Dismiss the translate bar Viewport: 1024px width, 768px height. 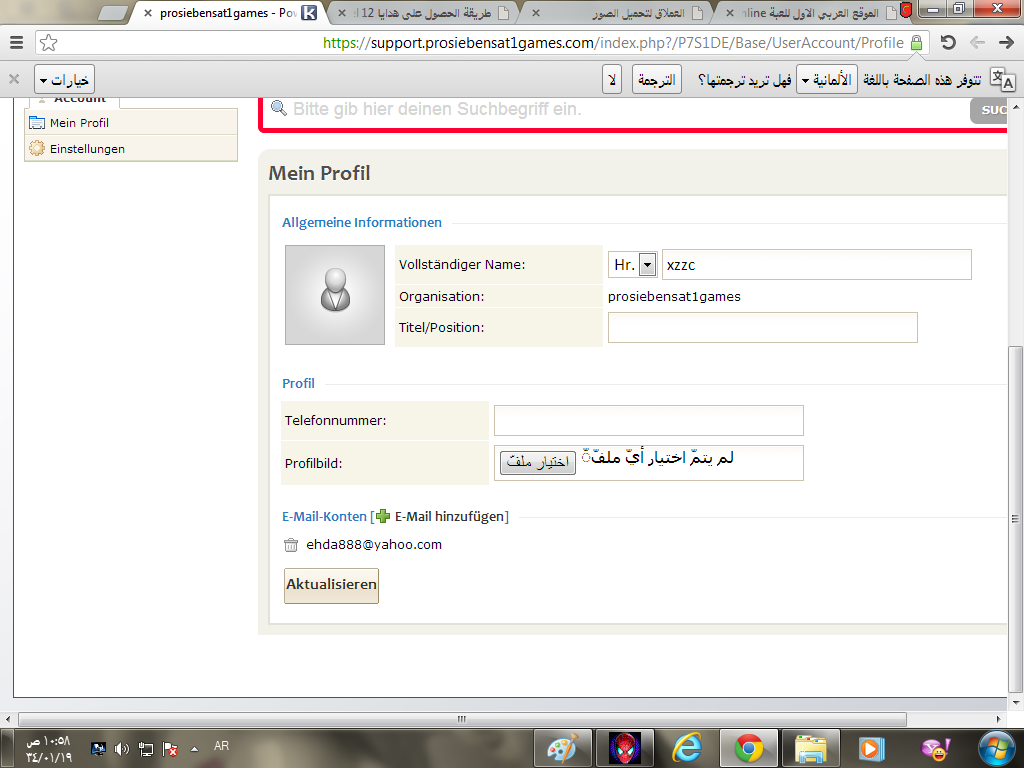click(14, 80)
